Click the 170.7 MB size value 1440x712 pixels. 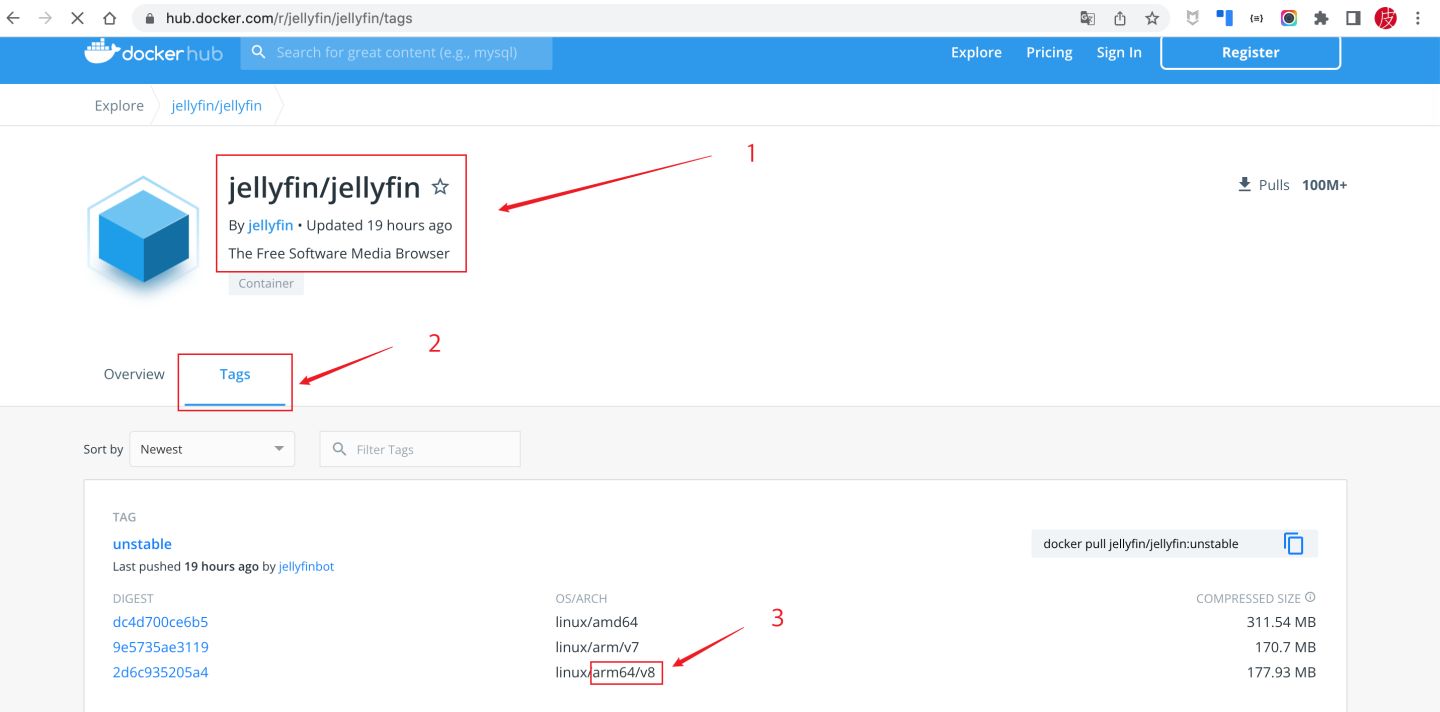[x=1285, y=647]
